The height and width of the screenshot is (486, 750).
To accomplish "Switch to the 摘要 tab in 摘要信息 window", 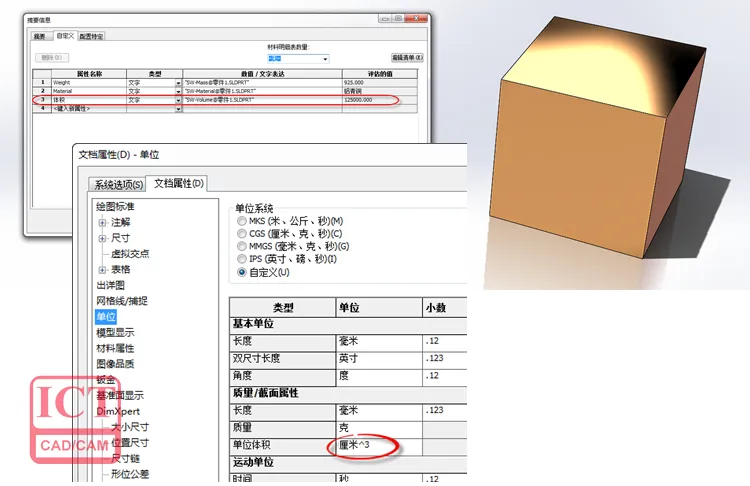I will pos(40,36).
